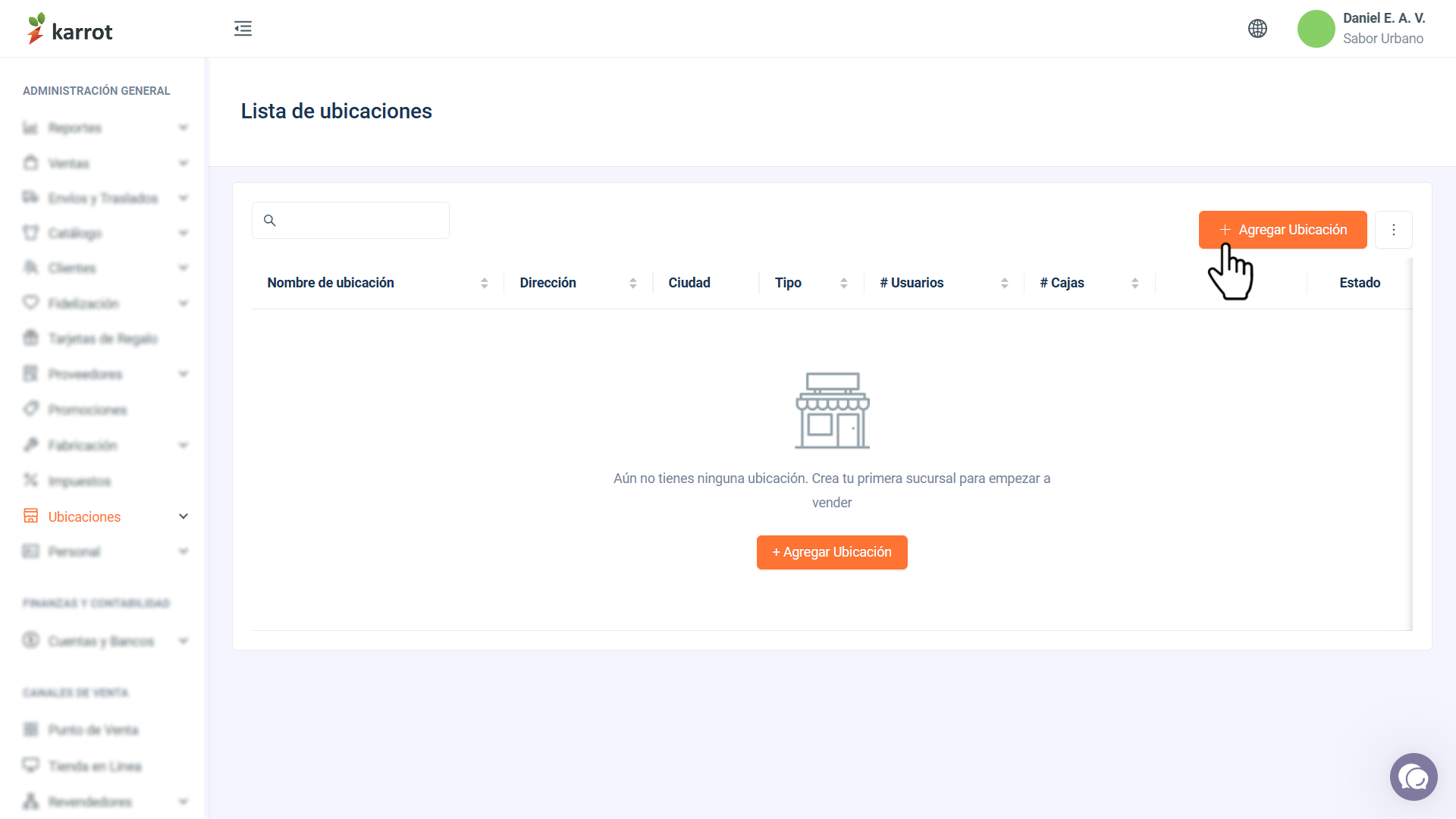Focus the location search input field
Image resolution: width=1456 pixels, height=819 pixels.
click(350, 221)
